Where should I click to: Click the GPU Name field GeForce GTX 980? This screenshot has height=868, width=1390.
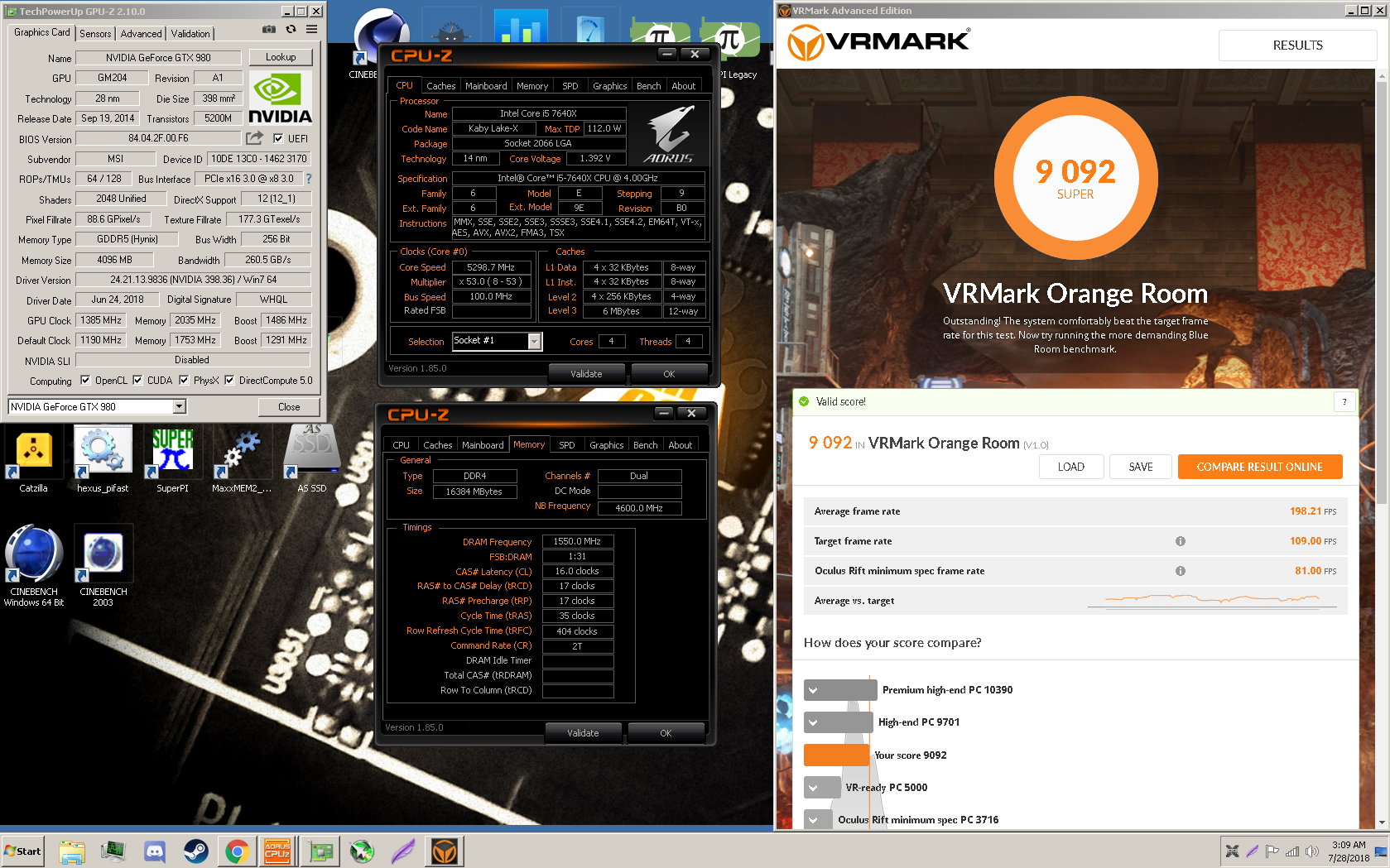point(158,57)
